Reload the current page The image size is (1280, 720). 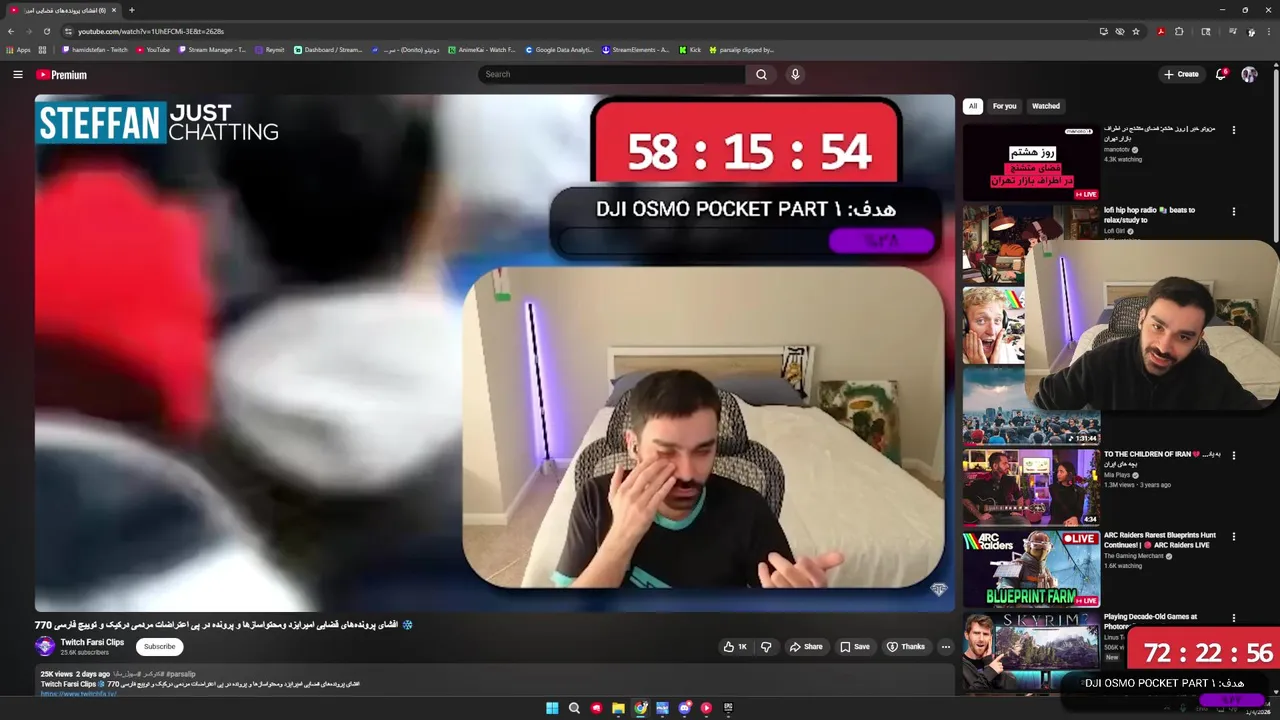[46, 31]
